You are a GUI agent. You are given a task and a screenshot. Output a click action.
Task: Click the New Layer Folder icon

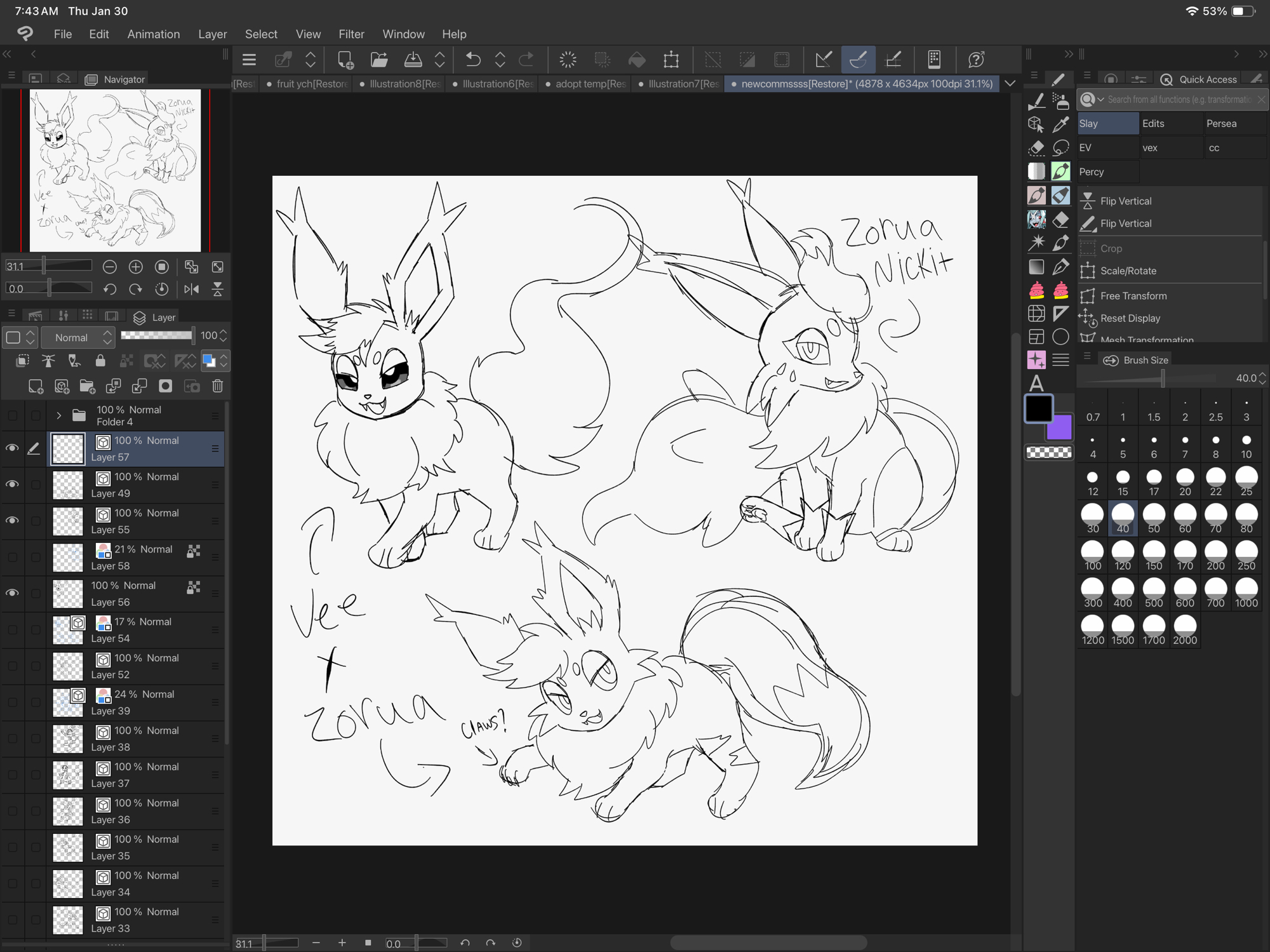pos(87,386)
